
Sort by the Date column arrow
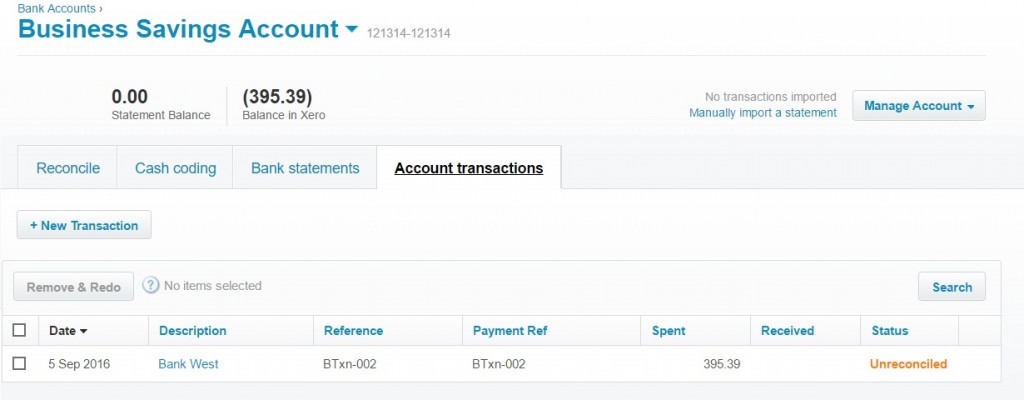[84, 331]
